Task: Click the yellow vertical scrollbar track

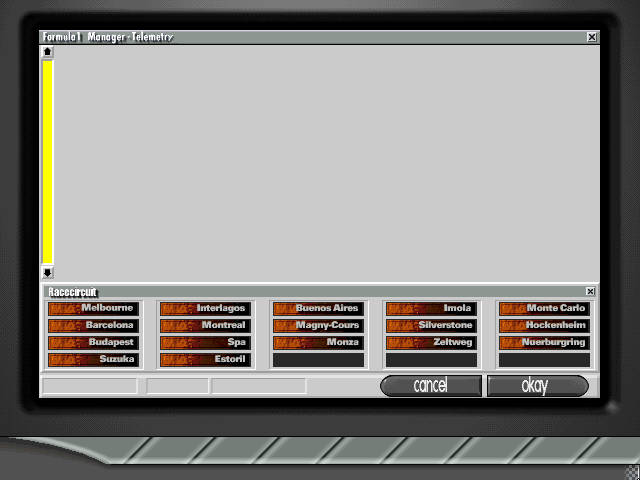Action: (48, 162)
